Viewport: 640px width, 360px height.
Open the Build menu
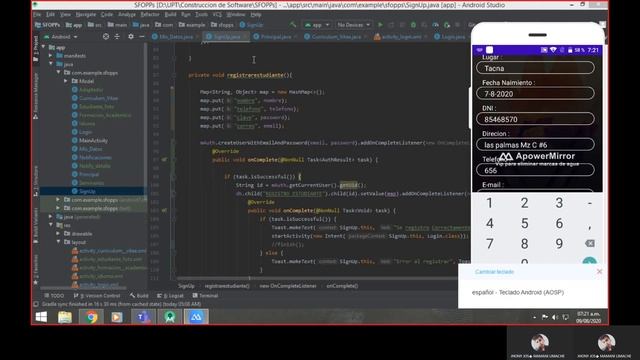(x=170, y=14)
